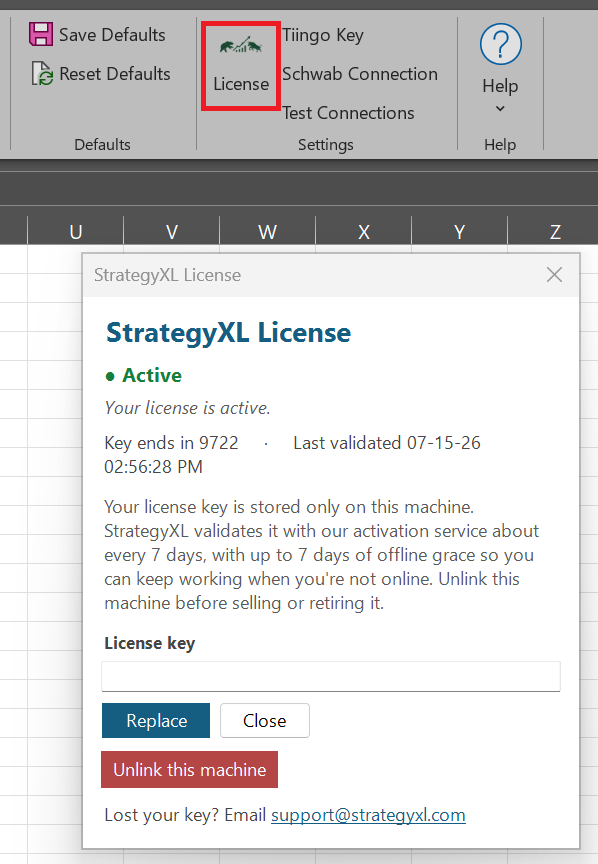Open Tiingo Key settings

pos(323,35)
